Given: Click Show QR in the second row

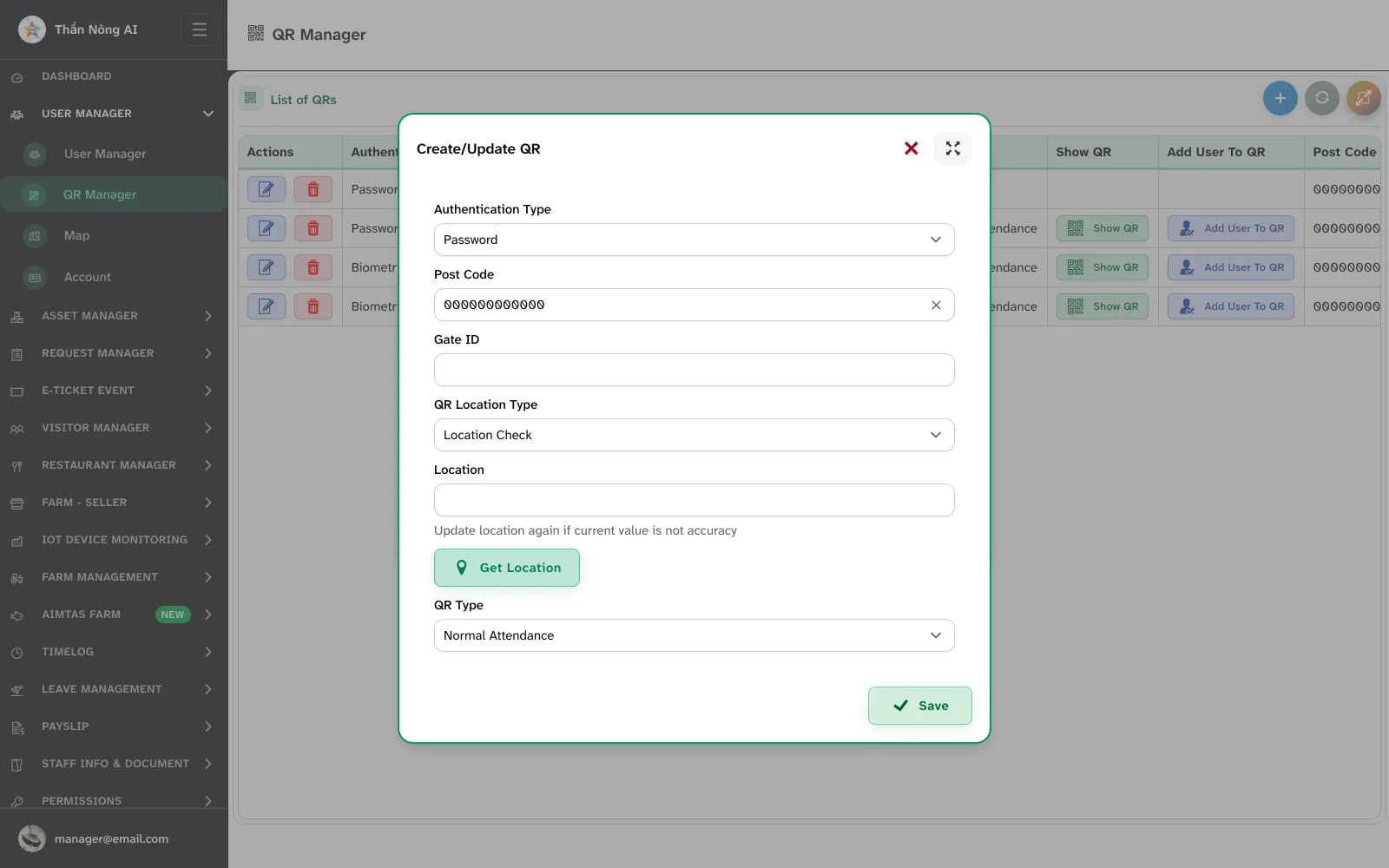Looking at the screenshot, I should [x=1103, y=228].
